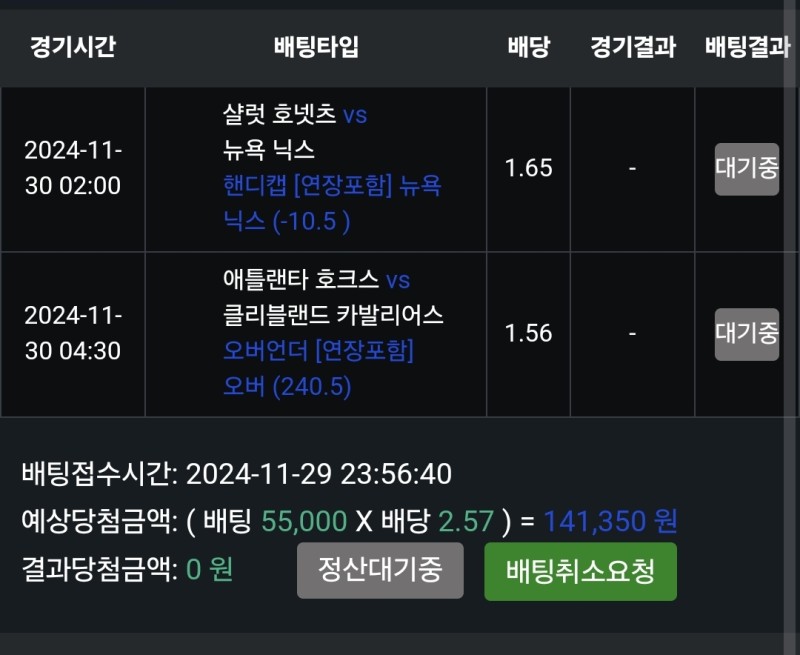The width and height of the screenshot is (800, 655).
Task: Open the 핸디캡 뉴욕 닉스 (-10.5) pick
Action: click(x=332, y=203)
